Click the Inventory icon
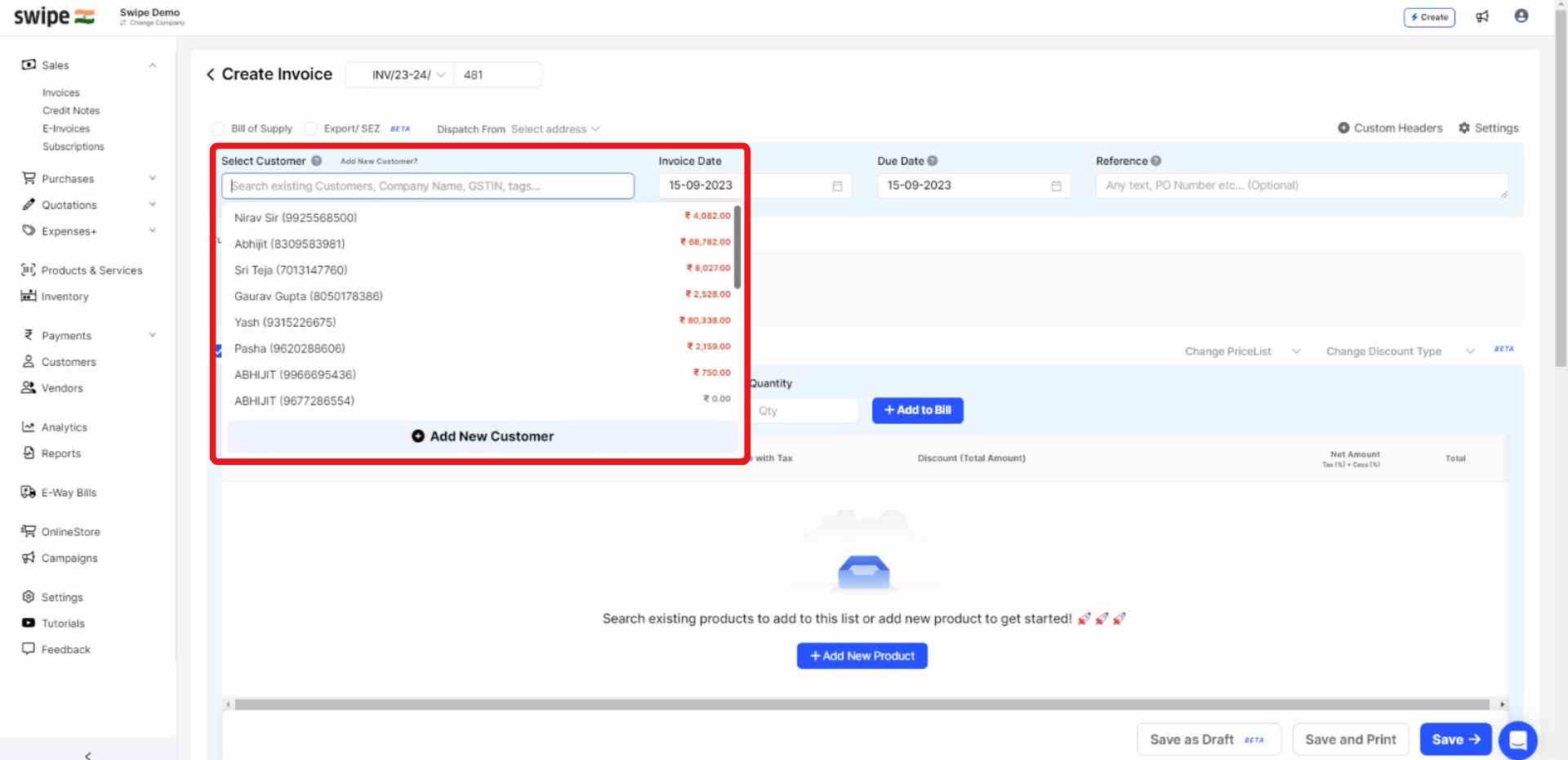1568x760 pixels. 29,296
